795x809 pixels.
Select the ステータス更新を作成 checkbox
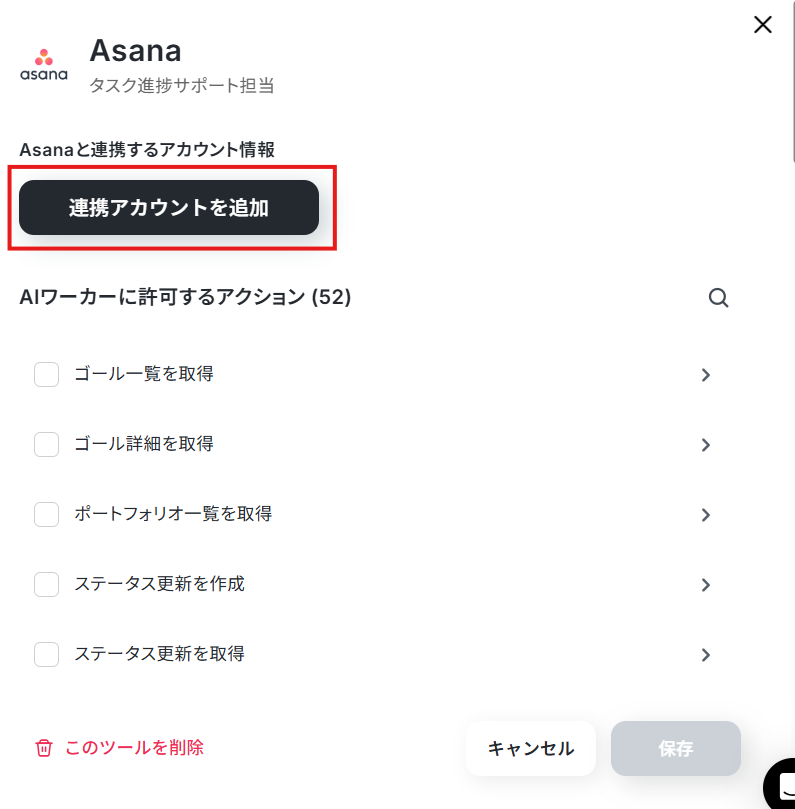[x=47, y=584]
